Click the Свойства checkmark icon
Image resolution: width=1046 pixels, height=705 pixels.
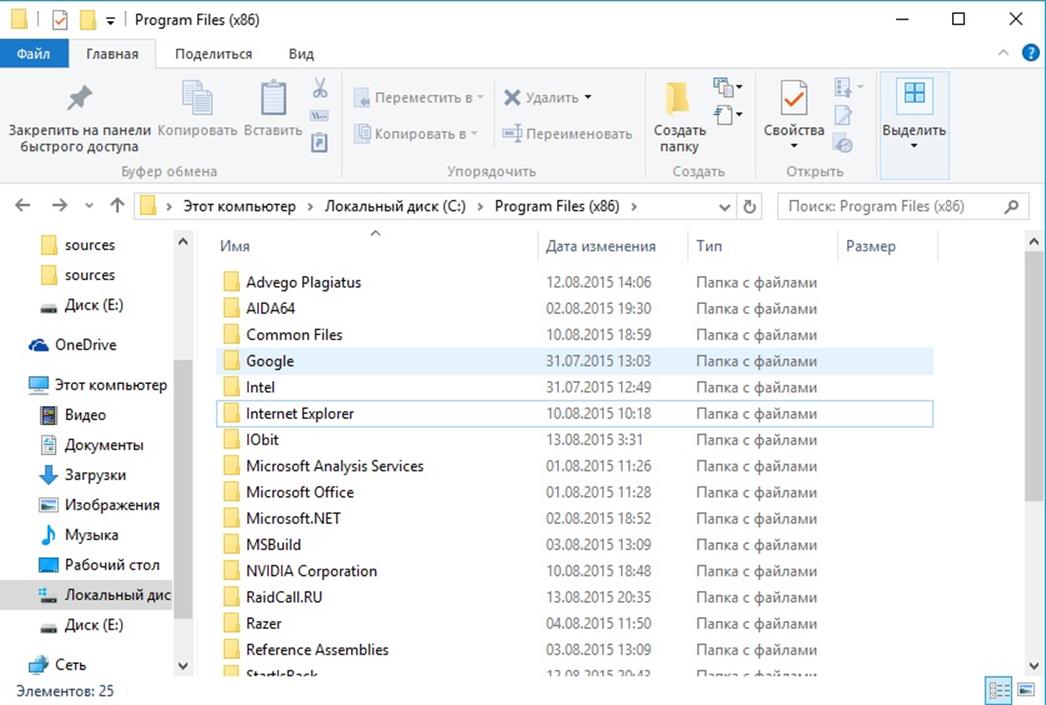(x=794, y=98)
